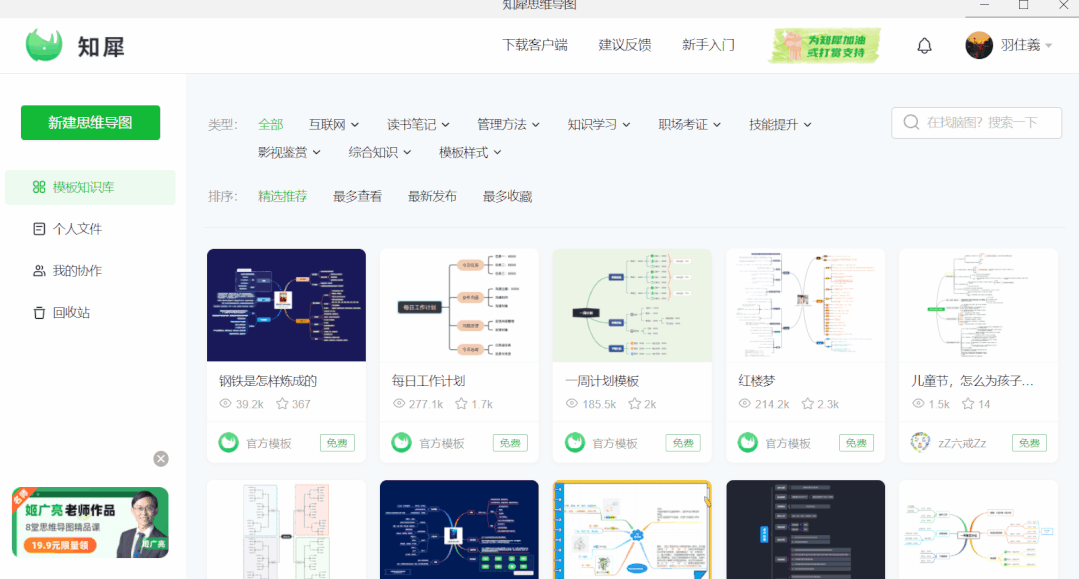1079x579 pixels.
Task: Click the 下载客户端 link
Action: click(535, 45)
